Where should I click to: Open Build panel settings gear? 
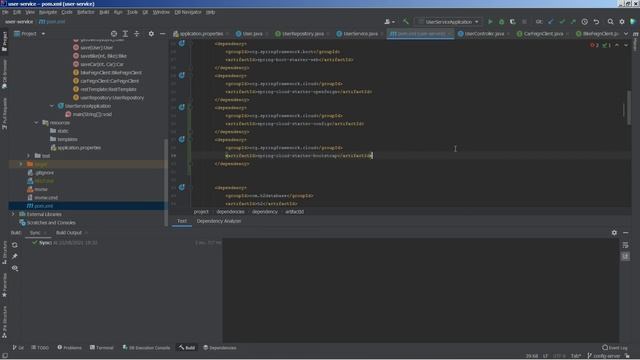614,233
